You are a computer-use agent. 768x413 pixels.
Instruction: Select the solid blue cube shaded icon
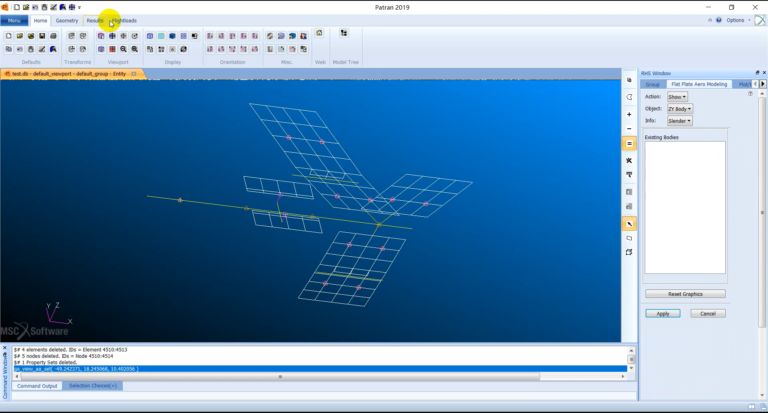click(x=172, y=36)
